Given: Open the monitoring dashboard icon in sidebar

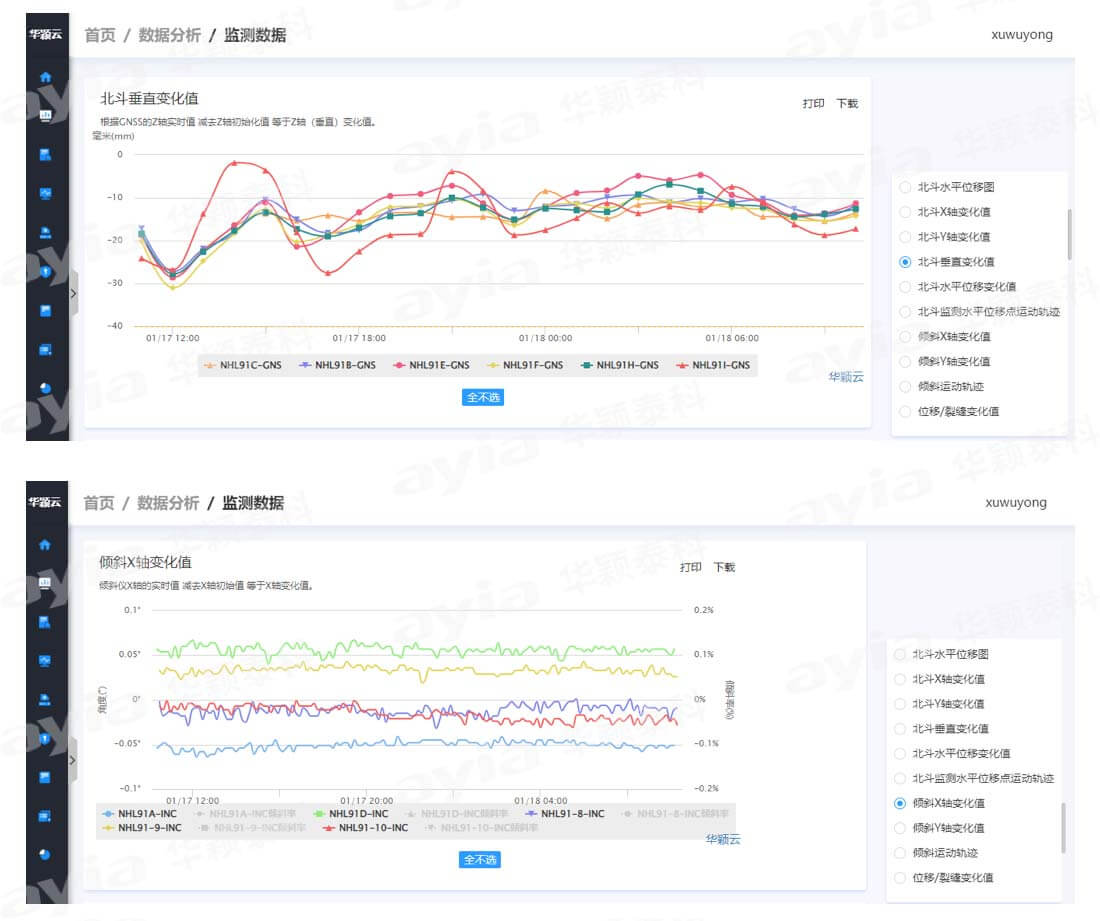Looking at the screenshot, I should (x=45, y=115).
